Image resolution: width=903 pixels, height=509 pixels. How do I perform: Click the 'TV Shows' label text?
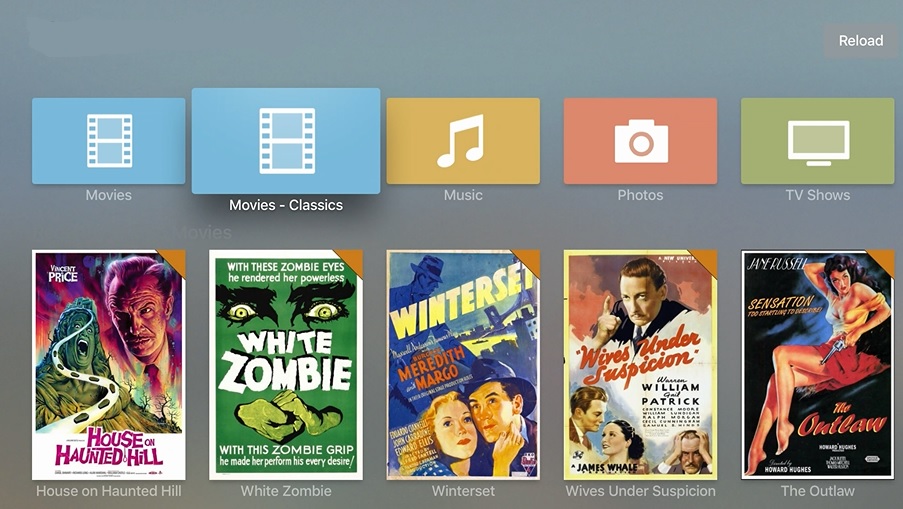(818, 195)
